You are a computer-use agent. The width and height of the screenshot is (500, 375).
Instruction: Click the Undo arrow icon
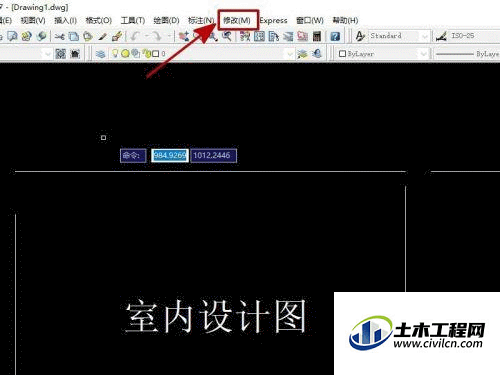[x=135, y=36]
